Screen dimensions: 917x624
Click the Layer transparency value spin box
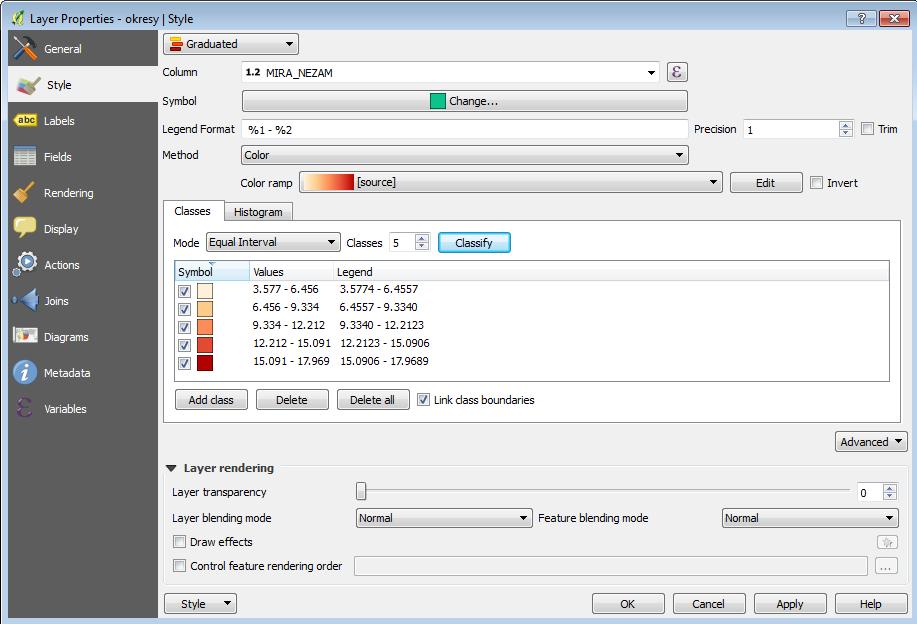click(x=877, y=492)
